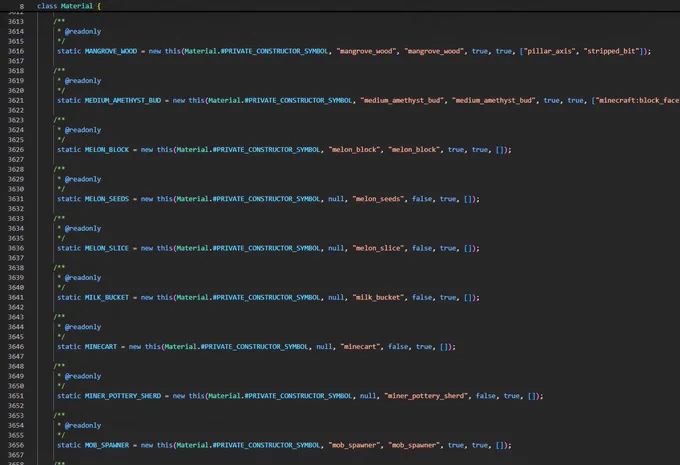The image size is (680, 465).
Task: Click line number 3616 in the gutter
Action: coord(16,51)
